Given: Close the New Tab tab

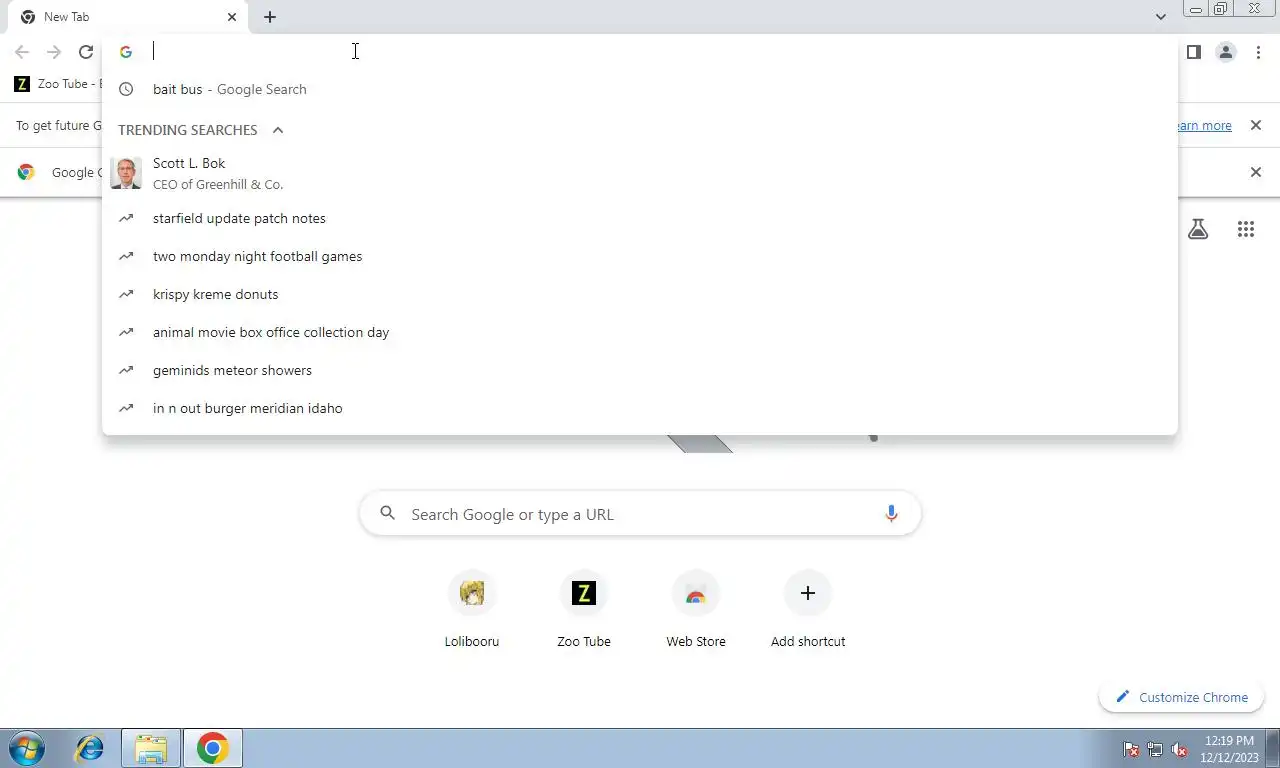Looking at the screenshot, I should (232, 17).
